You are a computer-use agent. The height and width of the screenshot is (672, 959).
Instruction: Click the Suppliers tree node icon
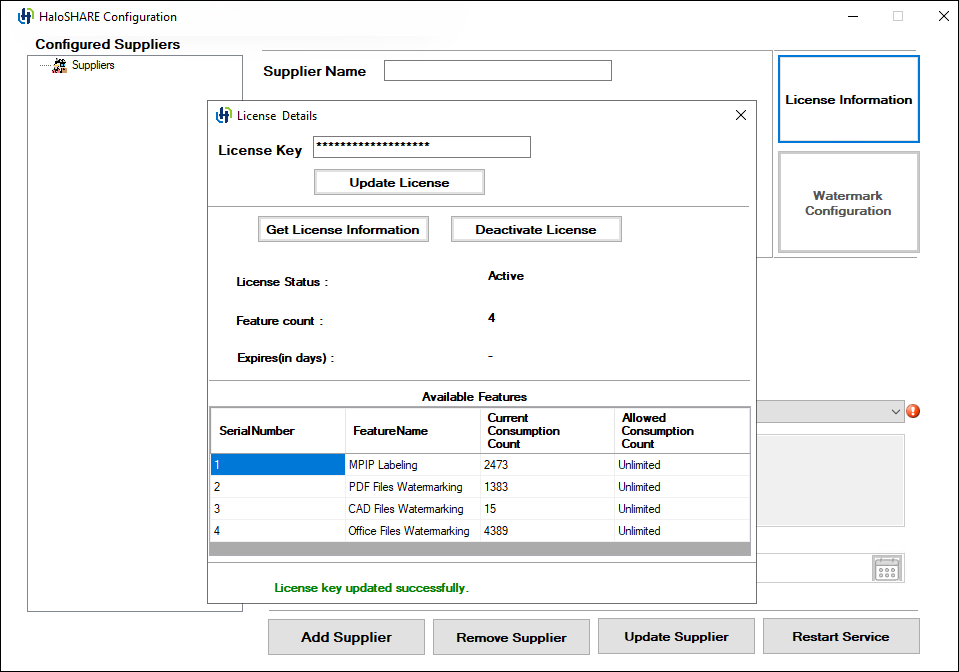(60, 65)
